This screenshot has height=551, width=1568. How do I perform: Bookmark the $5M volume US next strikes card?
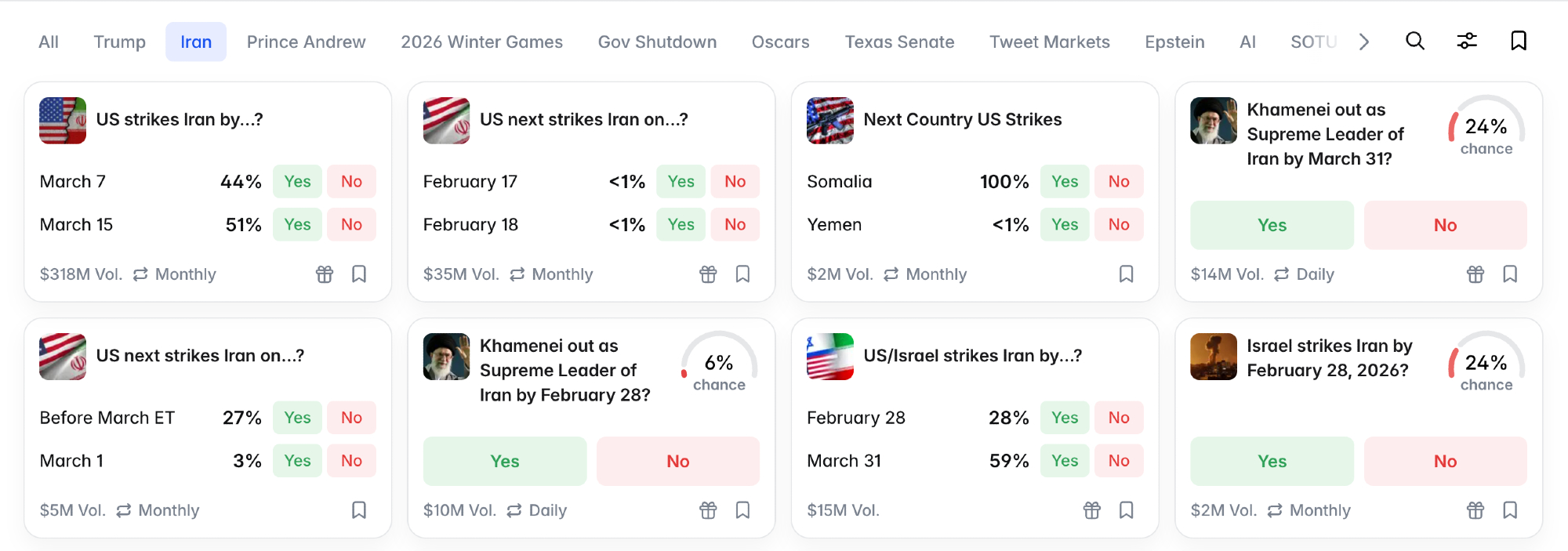[x=359, y=510]
